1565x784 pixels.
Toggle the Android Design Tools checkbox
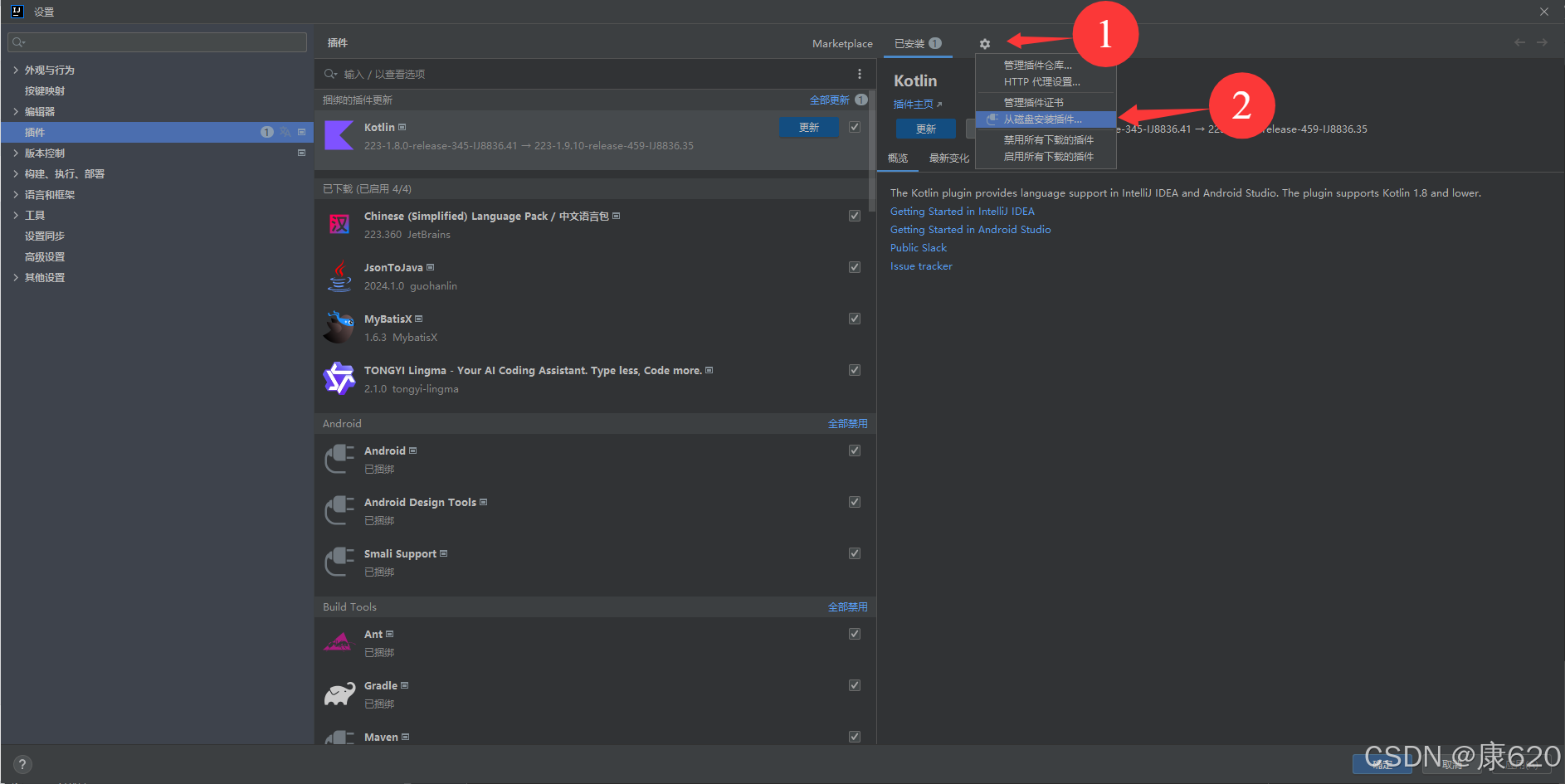pyautogui.click(x=855, y=502)
